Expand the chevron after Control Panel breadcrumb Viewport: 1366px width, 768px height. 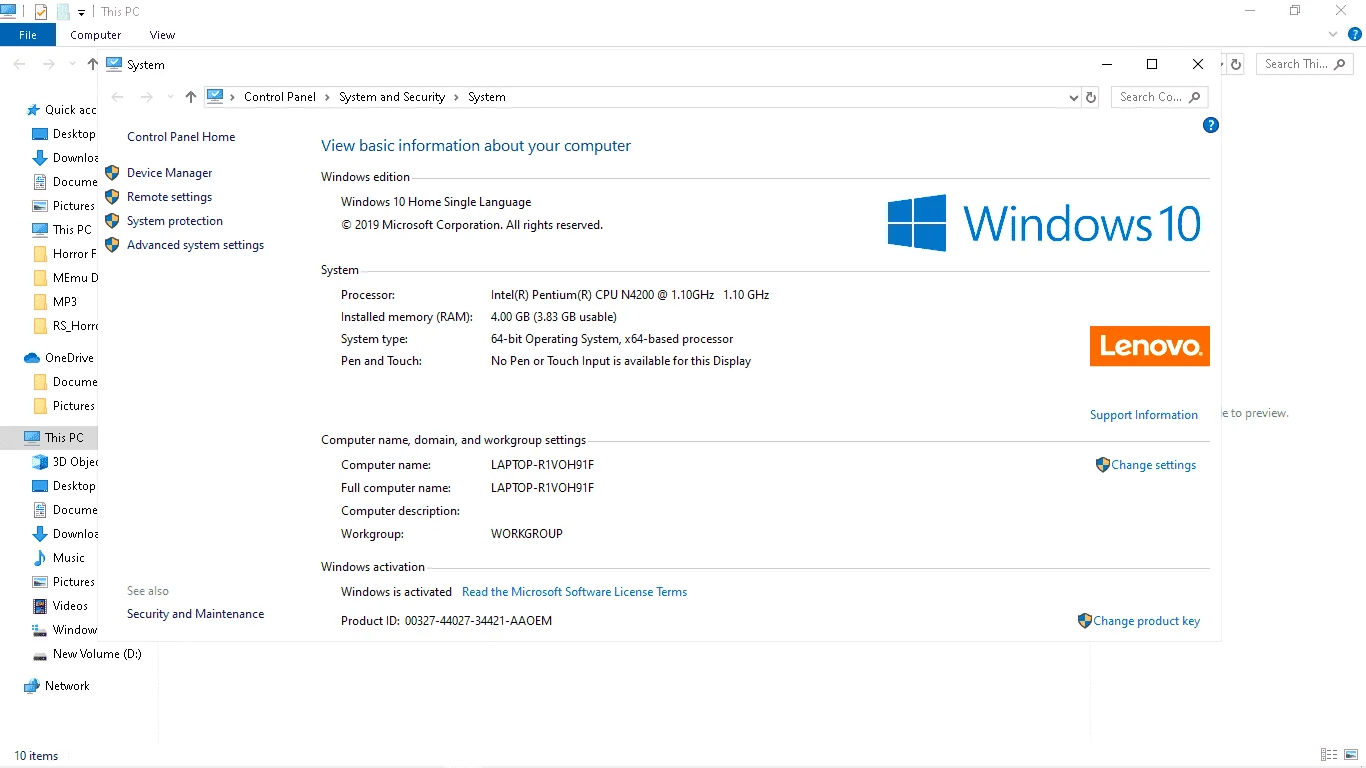pyautogui.click(x=327, y=97)
